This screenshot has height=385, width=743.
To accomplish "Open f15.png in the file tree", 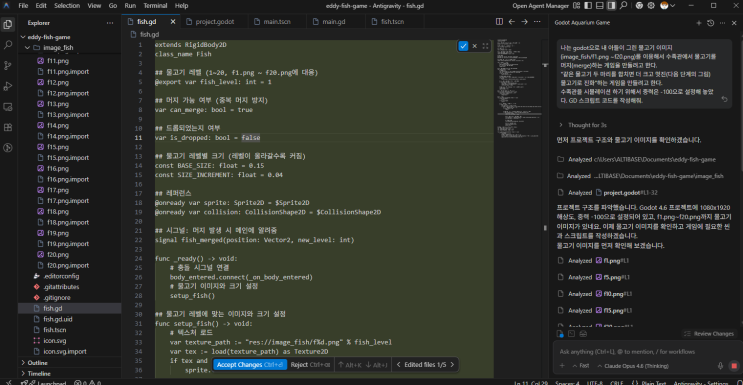I will click(x=58, y=147).
